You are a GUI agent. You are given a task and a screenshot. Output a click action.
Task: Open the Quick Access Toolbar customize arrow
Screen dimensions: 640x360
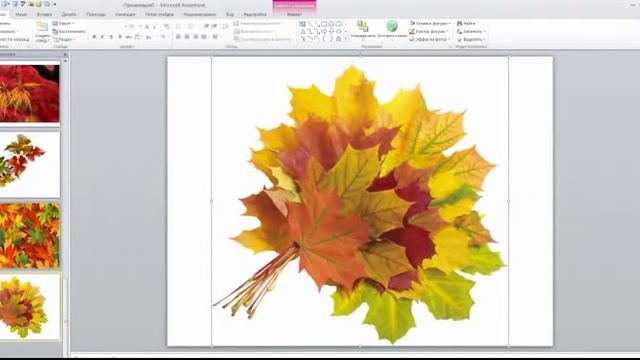click(x=55, y=4)
